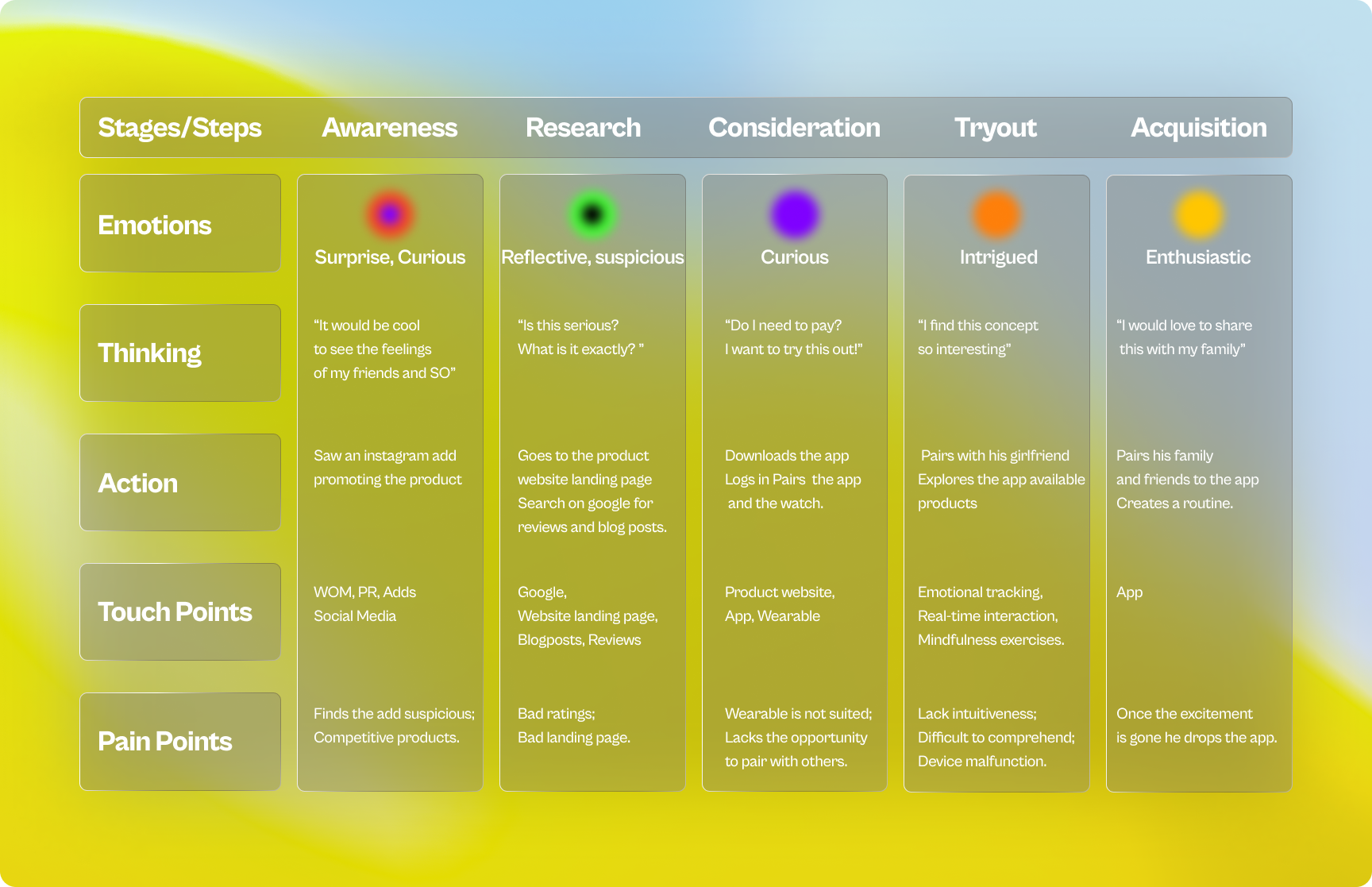The width and height of the screenshot is (1372, 887).
Task: Click 'Goes to the product' action text
Action: point(583,456)
